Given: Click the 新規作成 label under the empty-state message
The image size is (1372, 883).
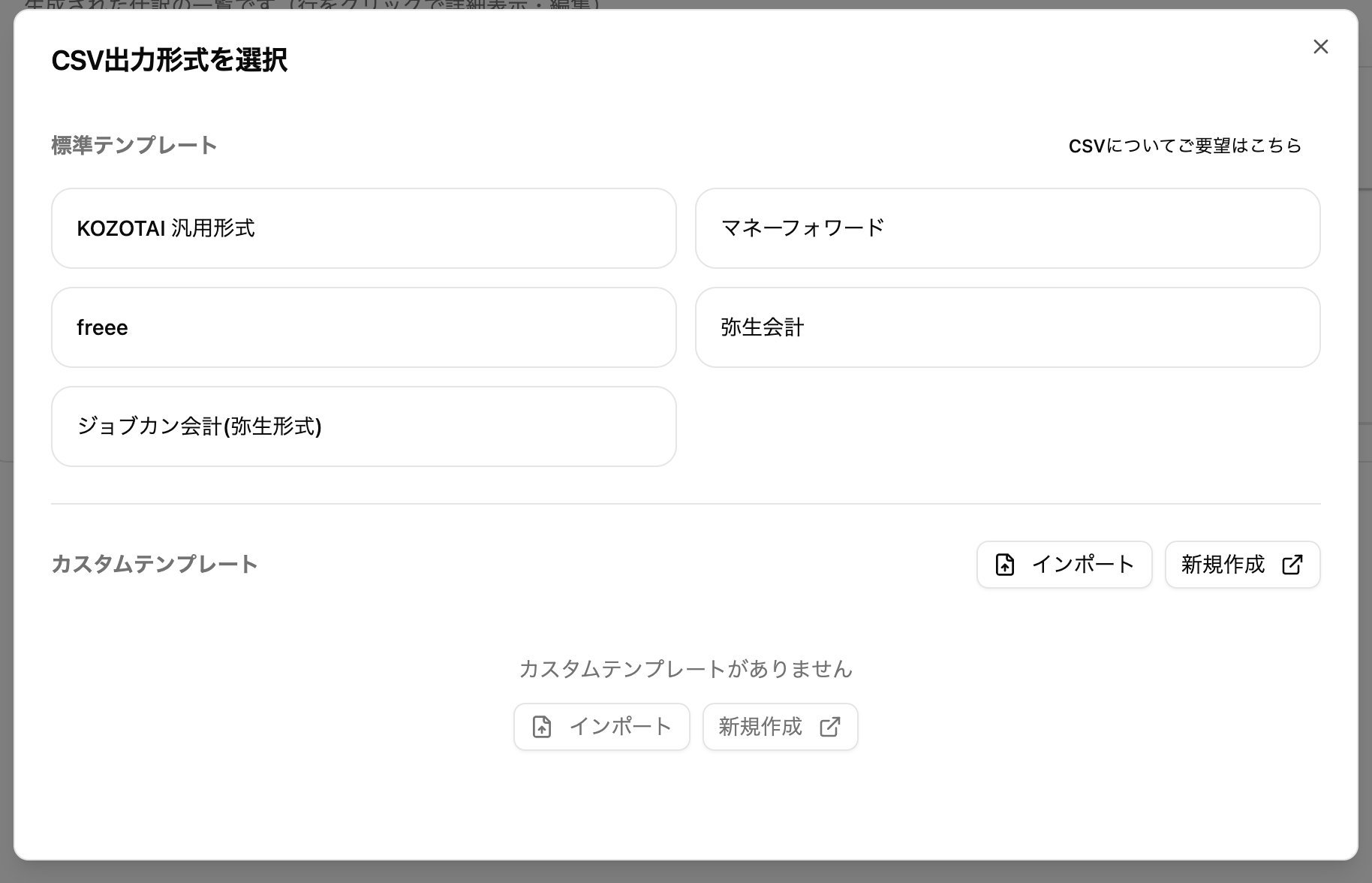Looking at the screenshot, I should pos(760,727).
